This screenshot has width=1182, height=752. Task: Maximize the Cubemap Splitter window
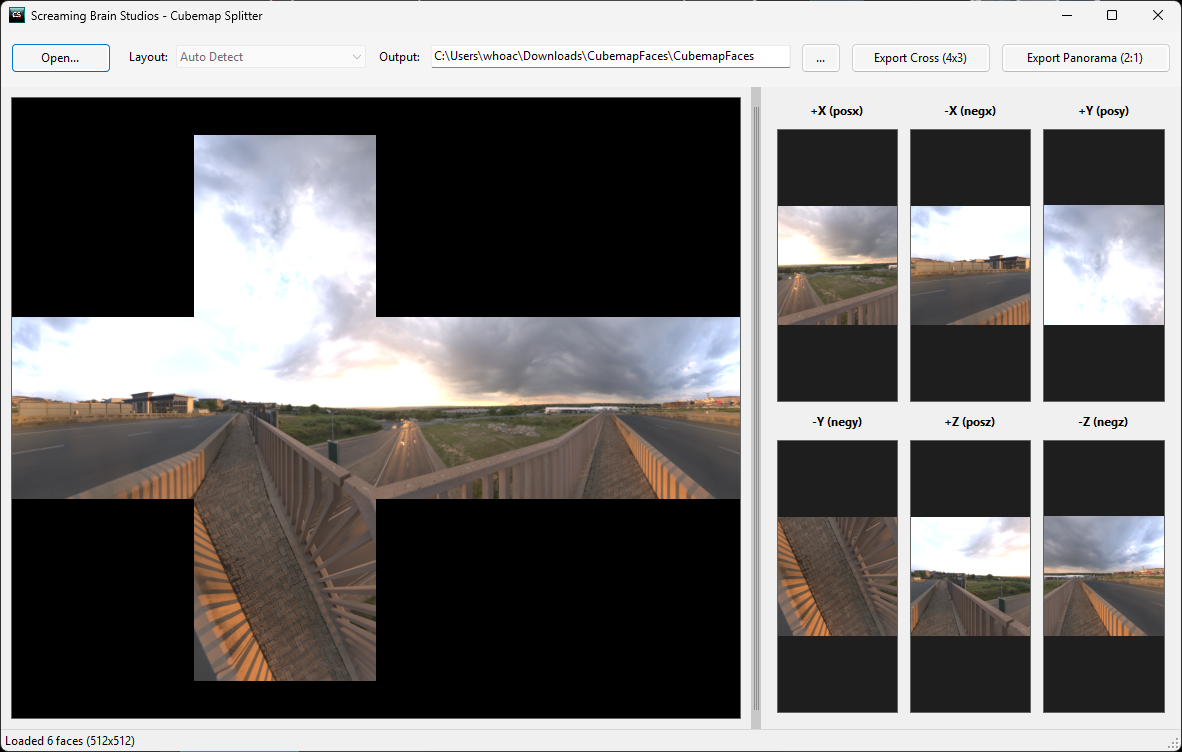1112,15
